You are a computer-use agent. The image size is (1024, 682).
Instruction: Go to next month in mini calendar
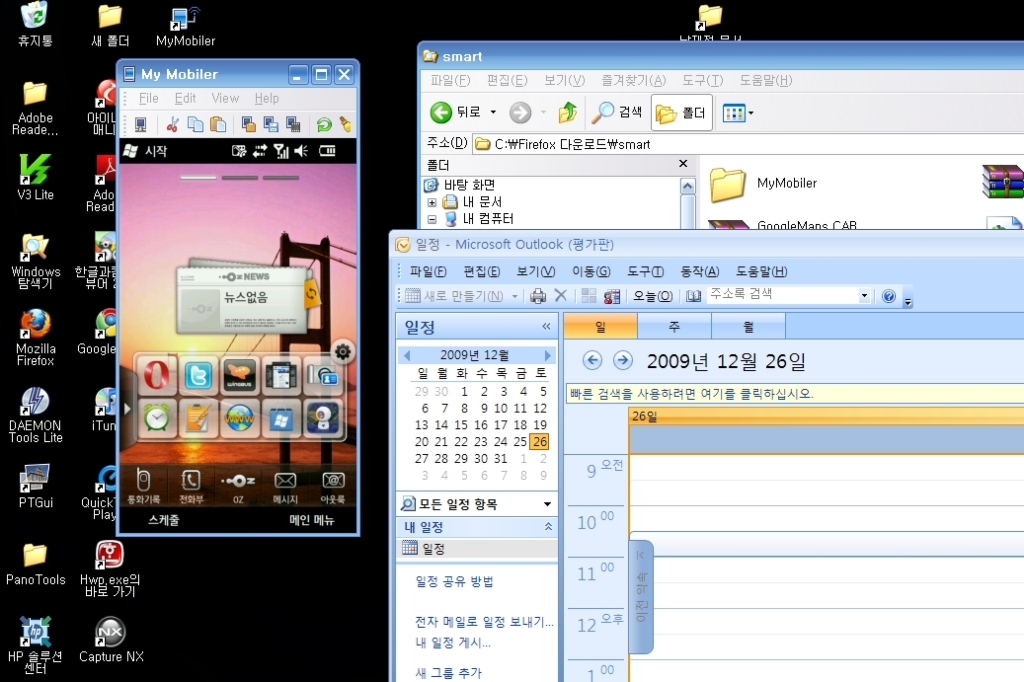tap(547, 355)
